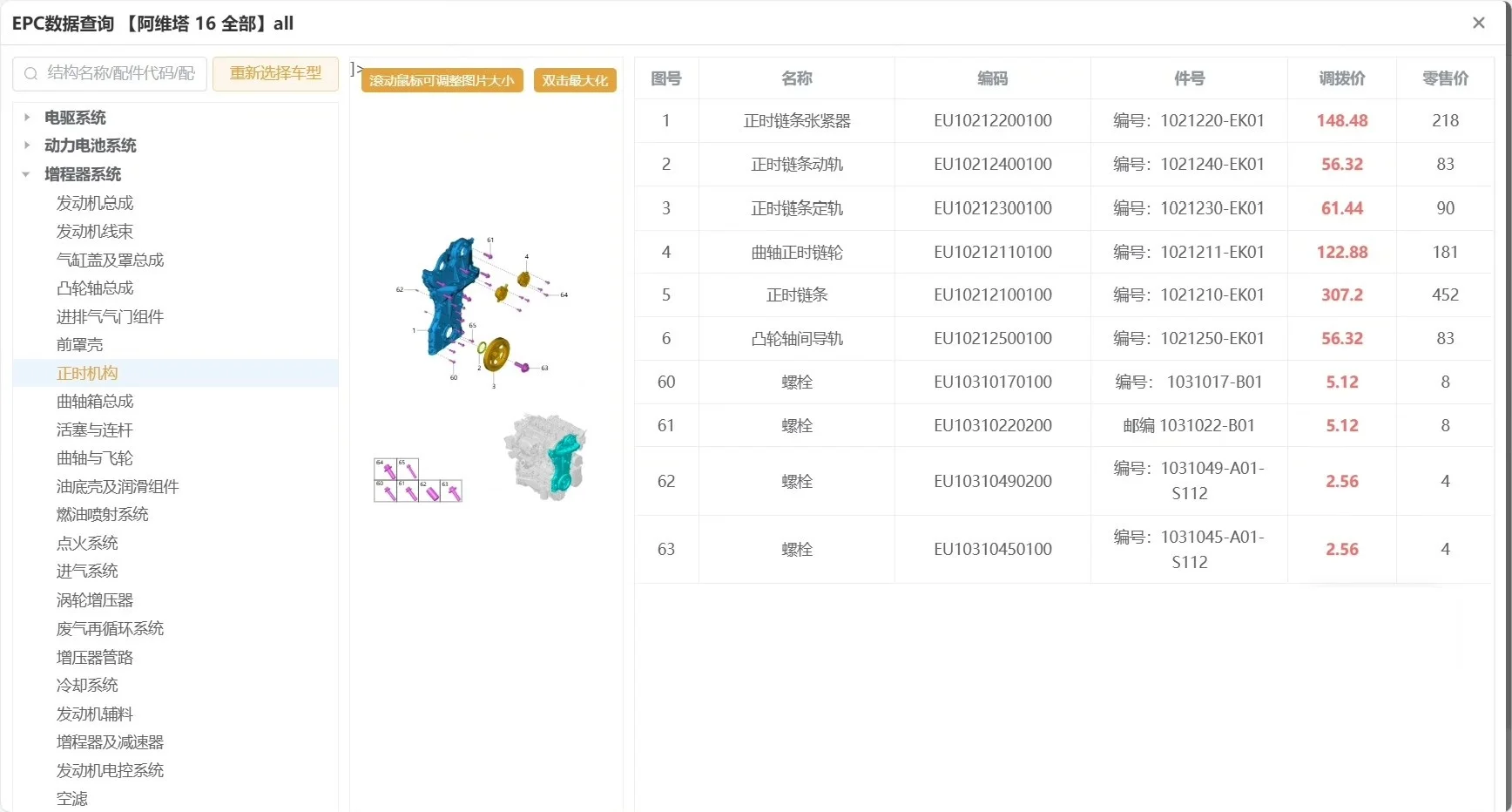Click the 双击最大化 button

tap(575, 81)
